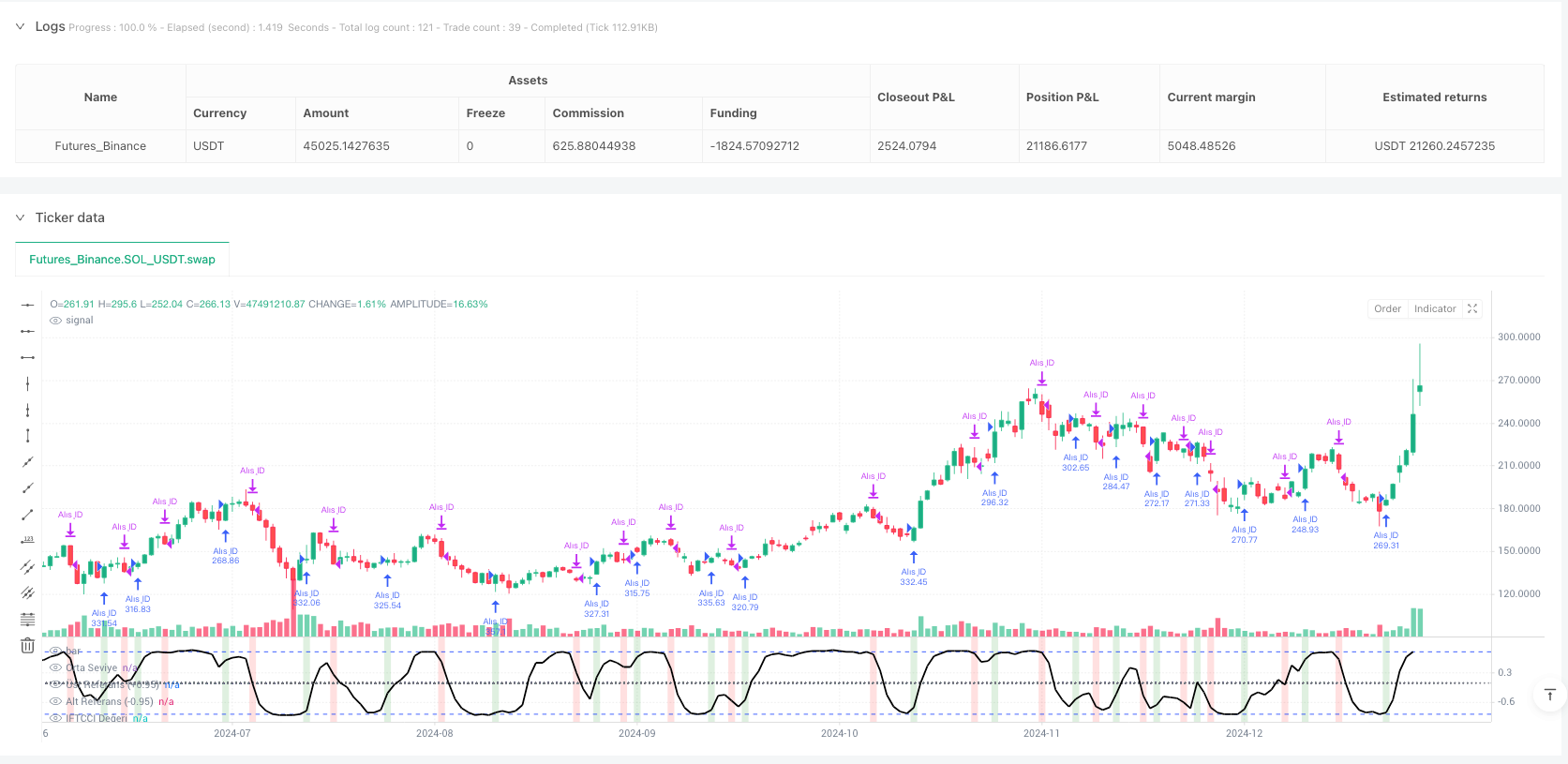Enter fullscreen mode for the chart
Image resolution: width=1568 pixels, height=764 pixels.
[1472, 308]
